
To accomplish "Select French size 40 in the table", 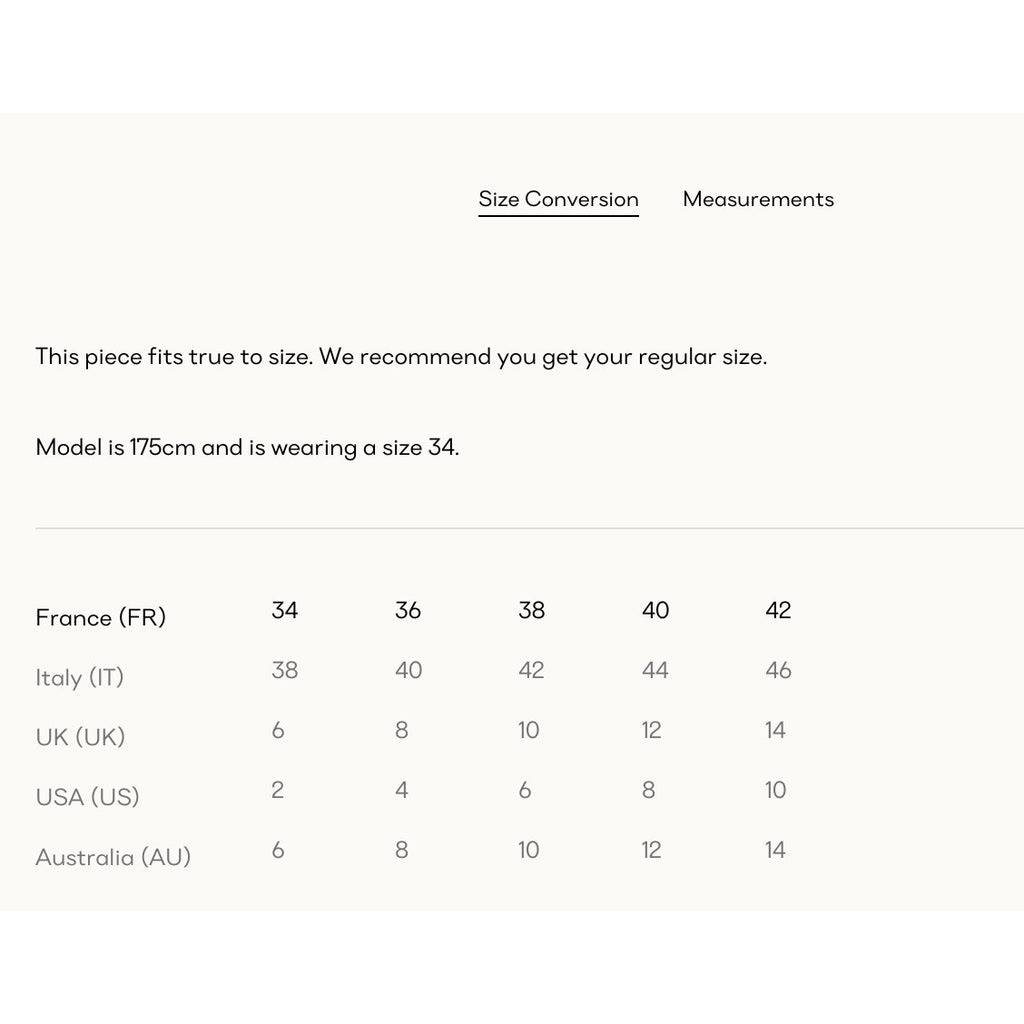I will coord(655,610).
